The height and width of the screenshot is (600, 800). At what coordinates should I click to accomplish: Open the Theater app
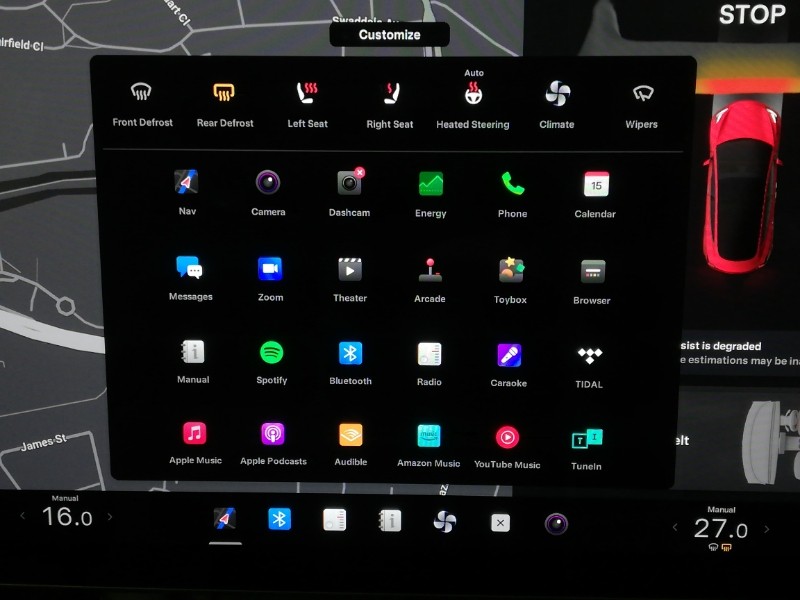click(349, 269)
